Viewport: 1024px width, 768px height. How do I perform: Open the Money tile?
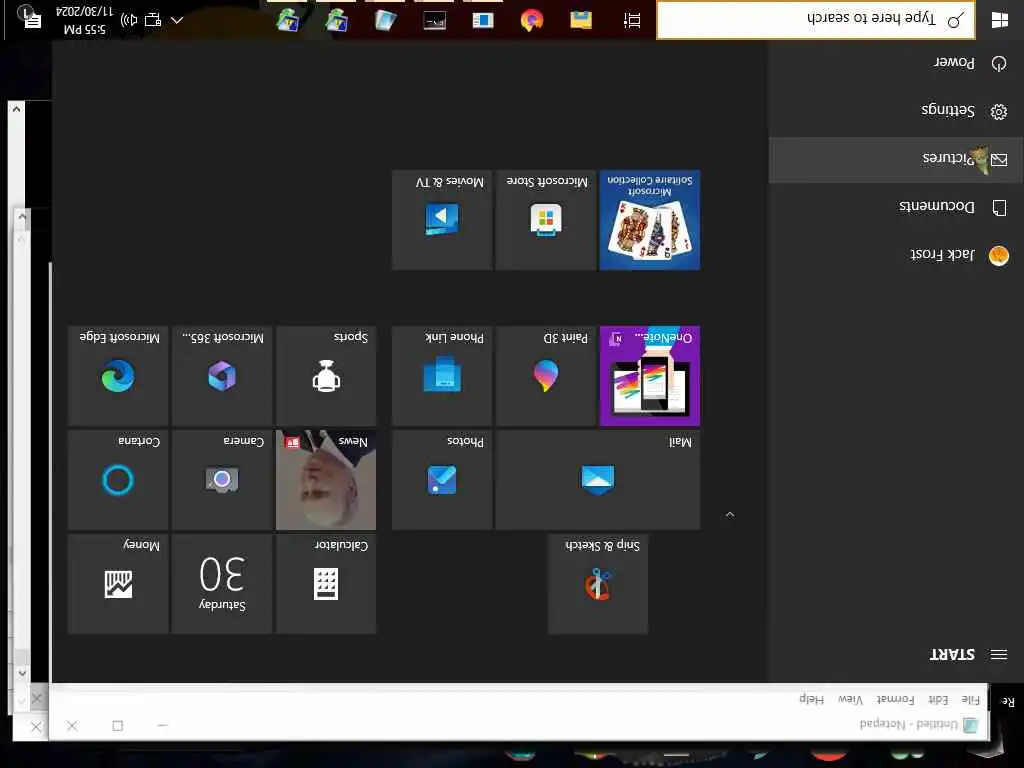click(x=118, y=583)
